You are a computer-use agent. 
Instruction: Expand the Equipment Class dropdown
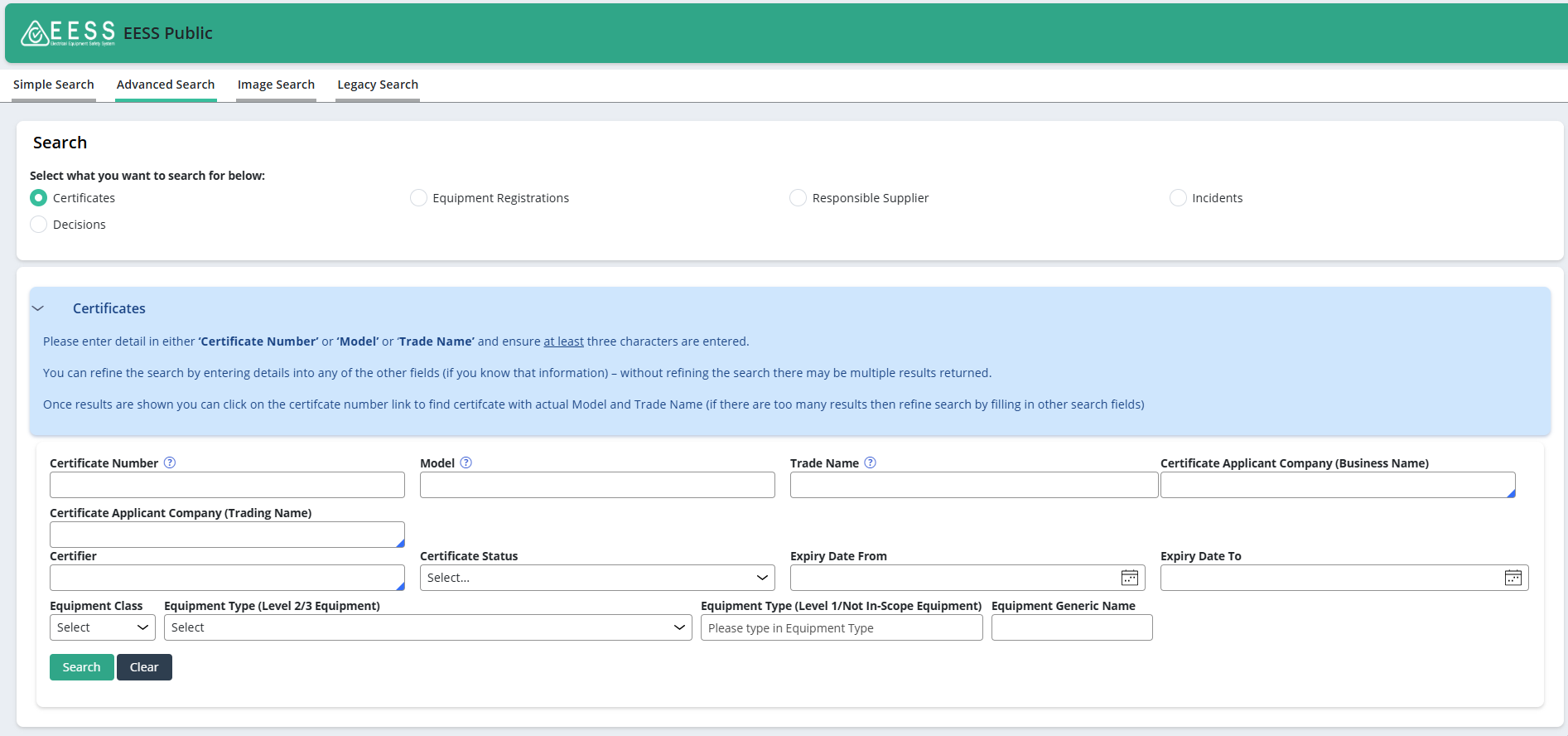click(102, 627)
